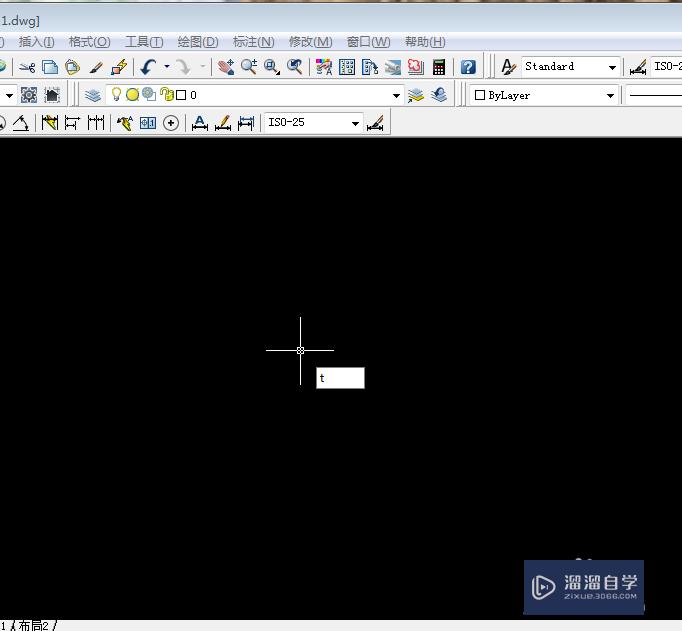This screenshot has width=682, height=631.
Task: Open the Layer Properties Manager icon
Action: coord(93,95)
